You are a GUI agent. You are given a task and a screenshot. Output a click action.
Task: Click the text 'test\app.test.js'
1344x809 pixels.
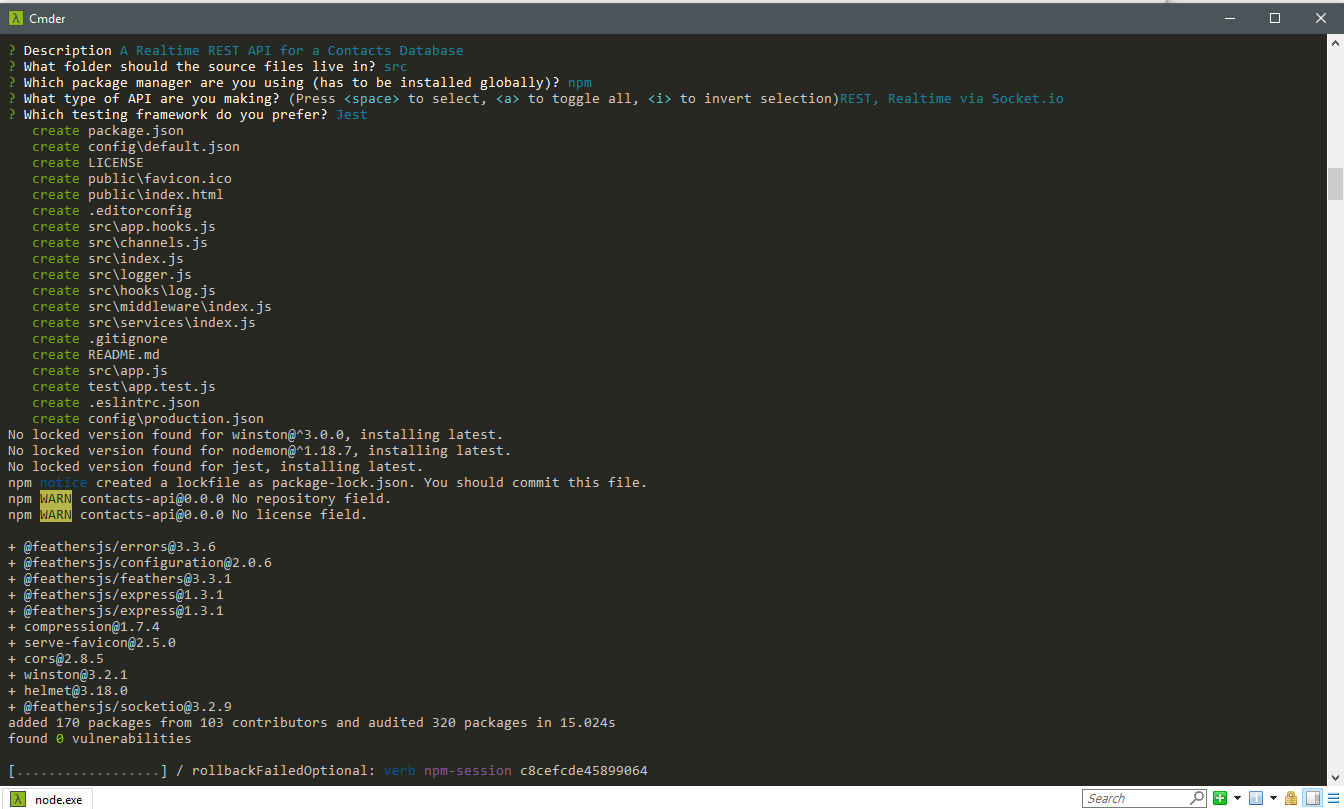(152, 387)
